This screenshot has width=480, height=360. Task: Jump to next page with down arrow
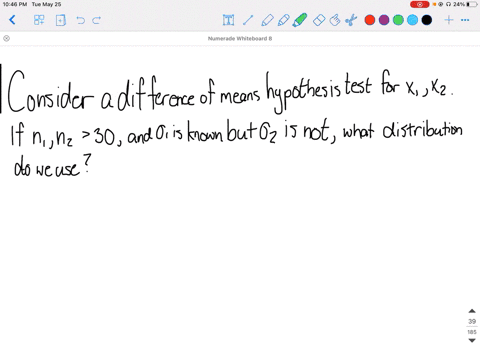472,340
